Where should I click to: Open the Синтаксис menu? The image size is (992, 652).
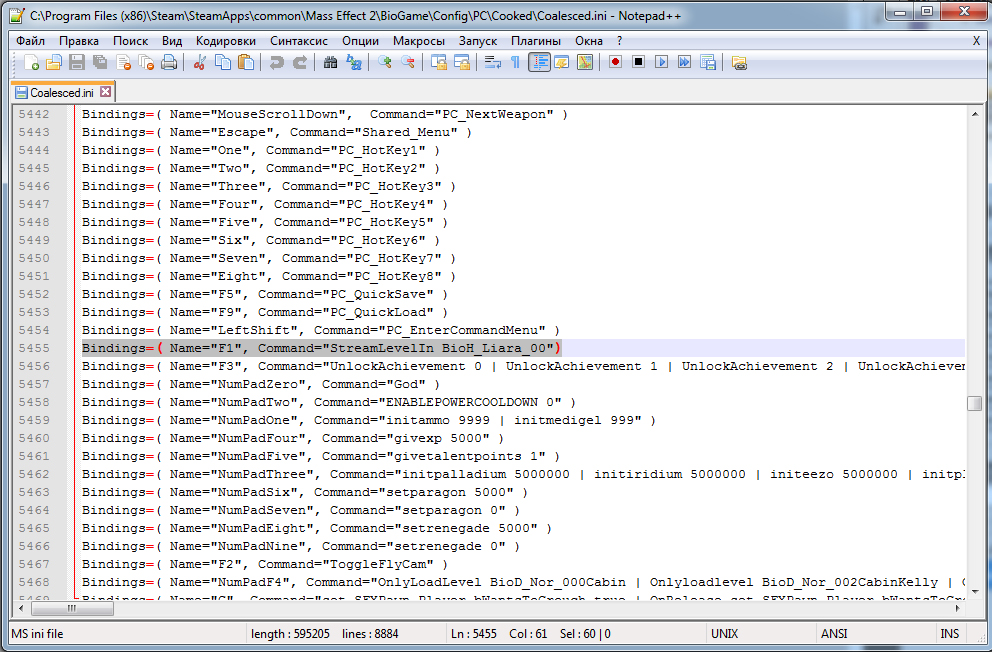[x=299, y=40]
